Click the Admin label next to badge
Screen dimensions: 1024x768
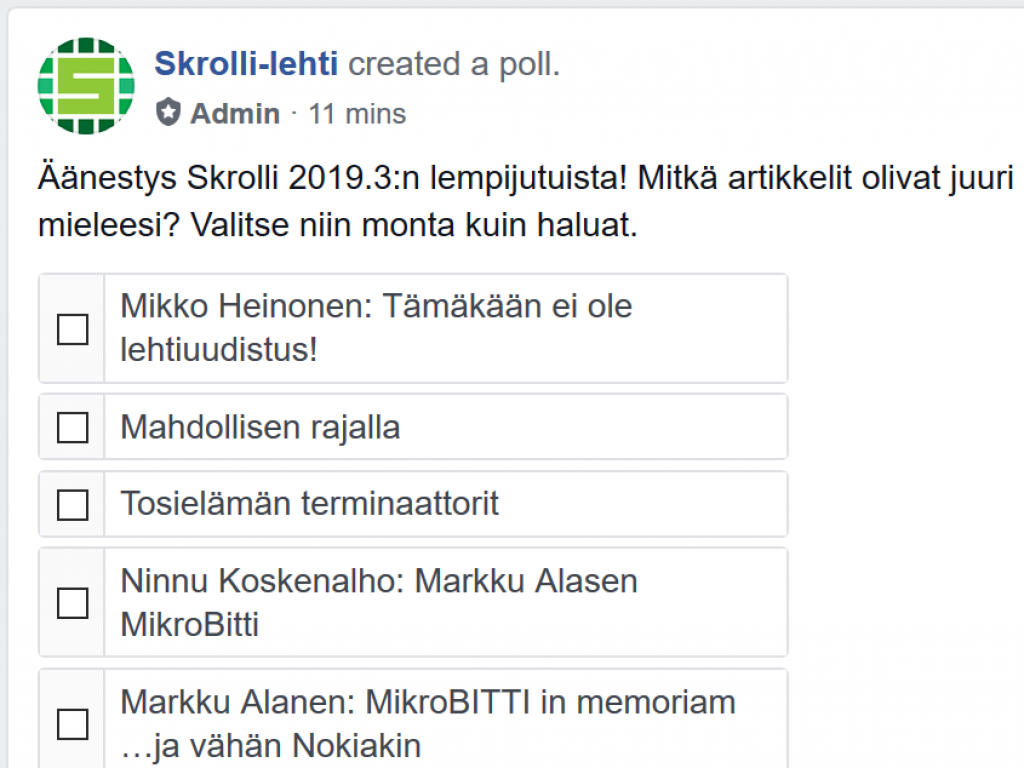tap(235, 114)
